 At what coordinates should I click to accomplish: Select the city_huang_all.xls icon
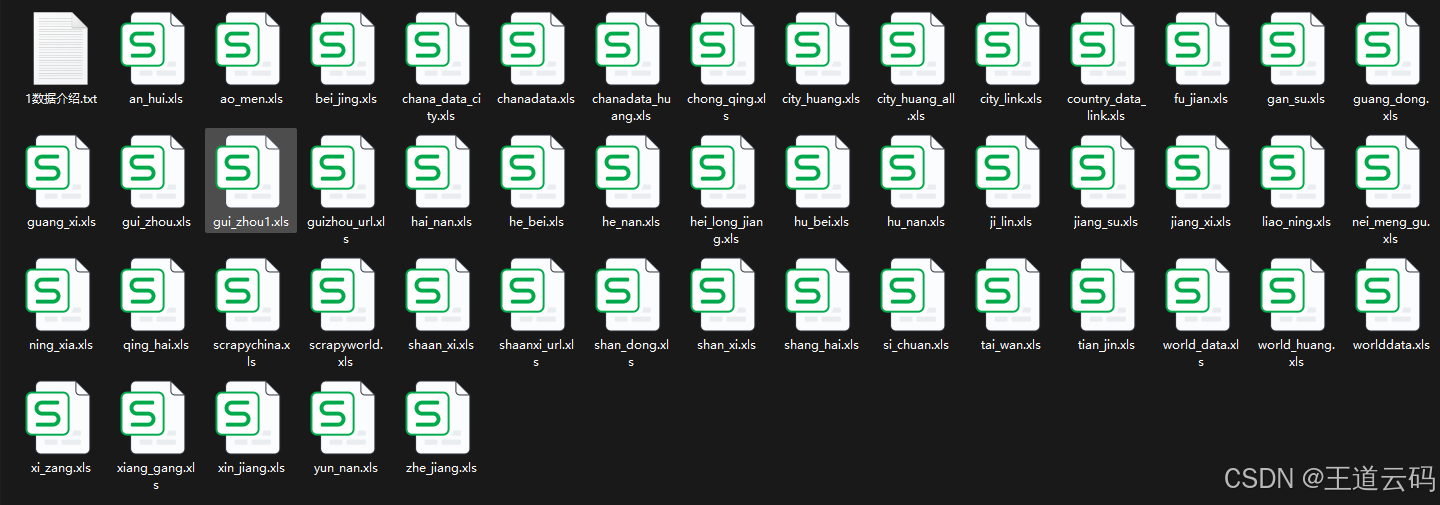914,49
